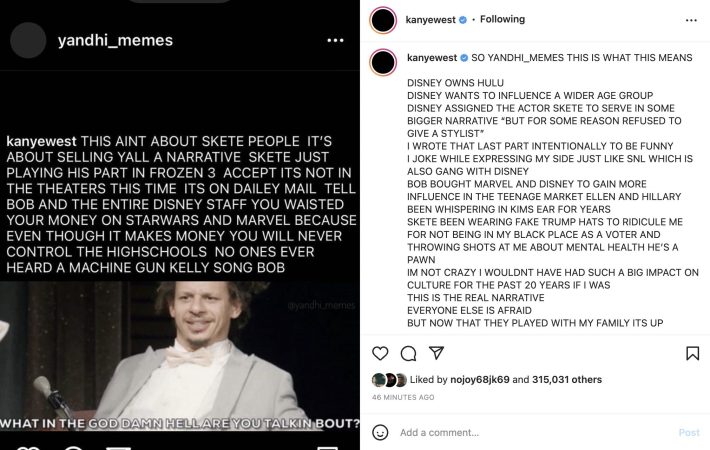The image size is (710, 450).
Task: Click the liker avatars next to Liked by
Action: (x=389, y=380)
